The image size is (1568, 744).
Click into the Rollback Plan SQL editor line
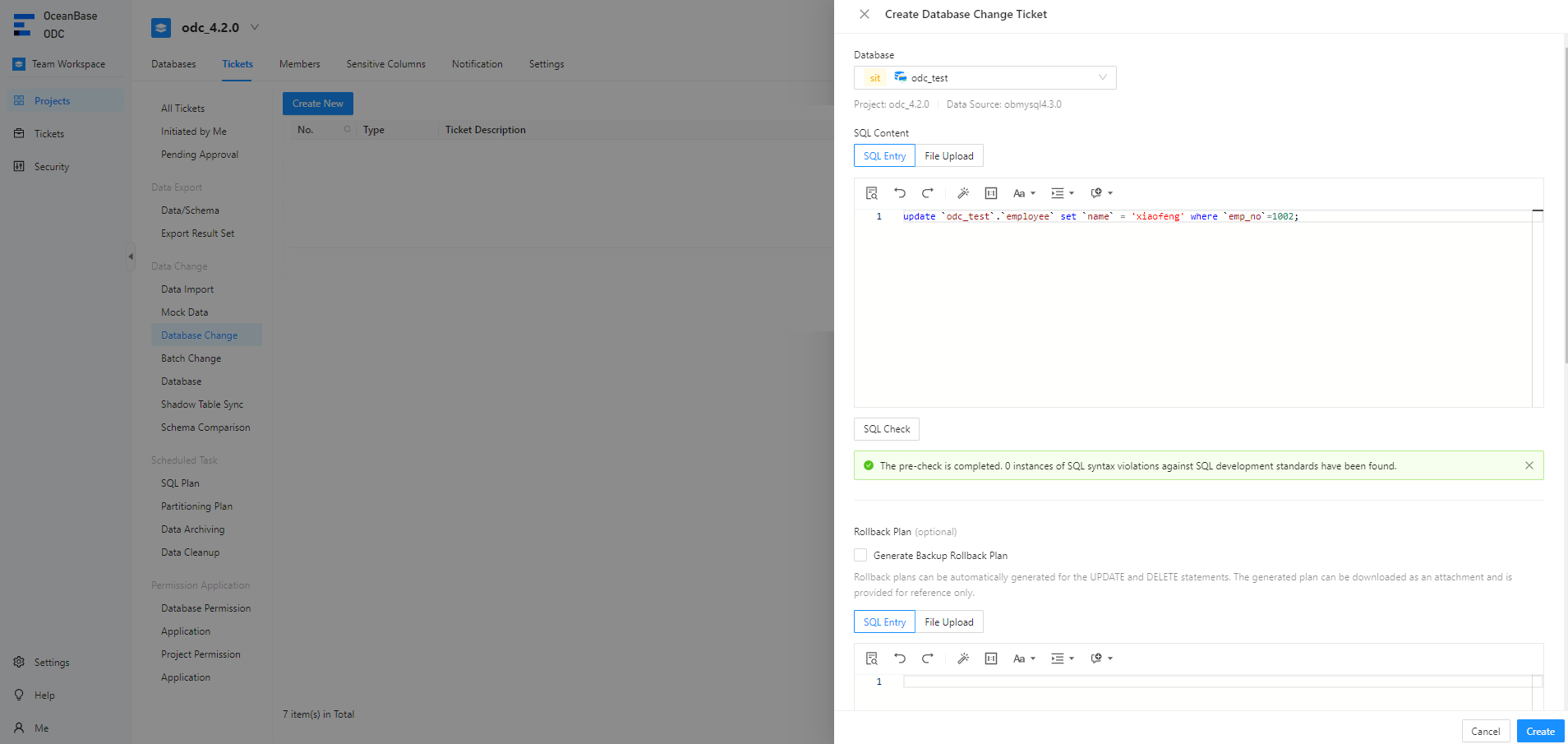[1216, 682]
